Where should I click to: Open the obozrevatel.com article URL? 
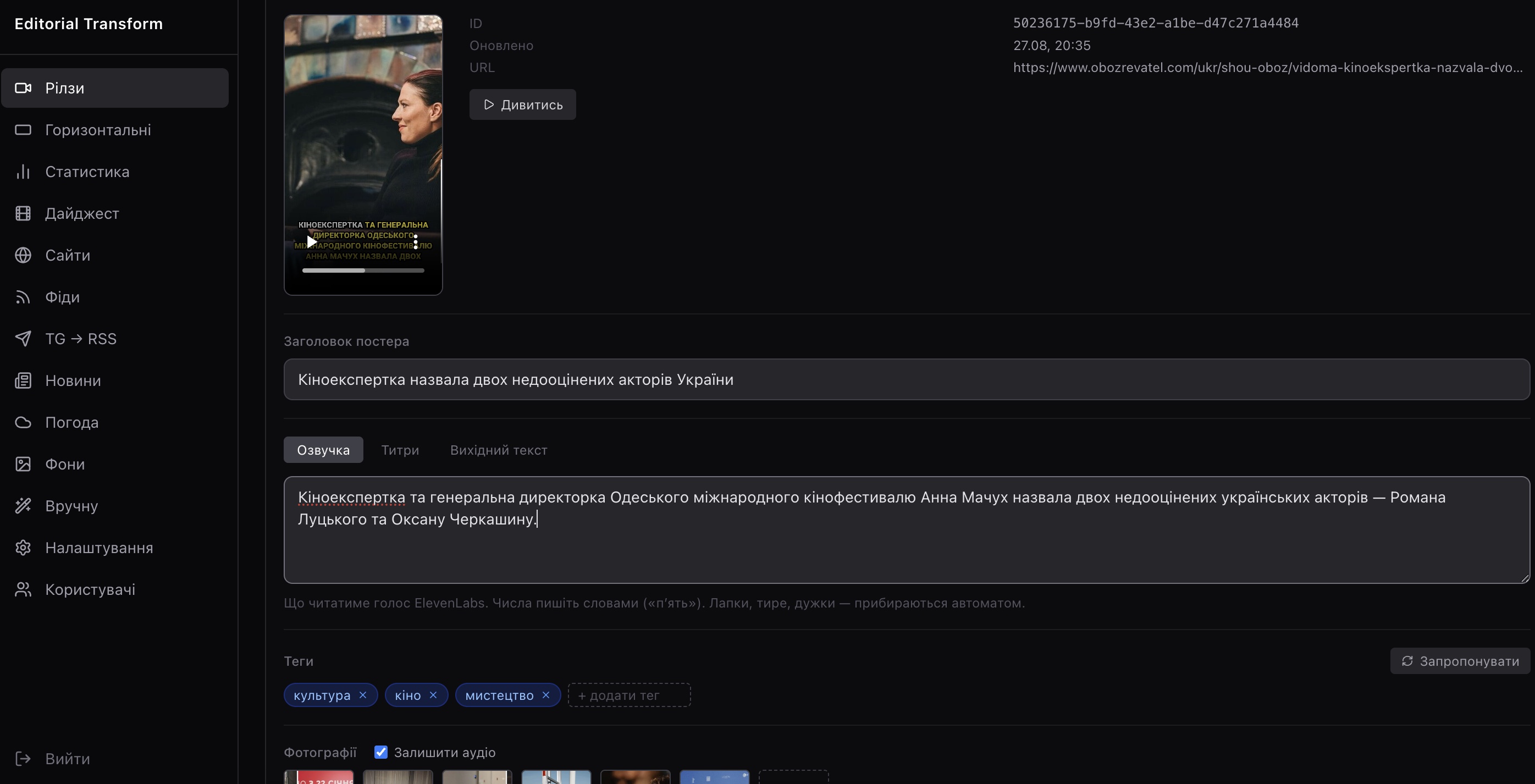(1267, 67)
